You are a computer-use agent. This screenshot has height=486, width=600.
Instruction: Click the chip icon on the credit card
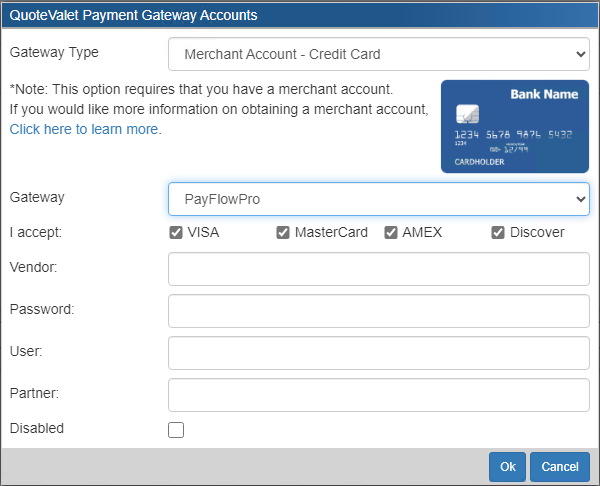pyautogui.click(x=467, y=114)
